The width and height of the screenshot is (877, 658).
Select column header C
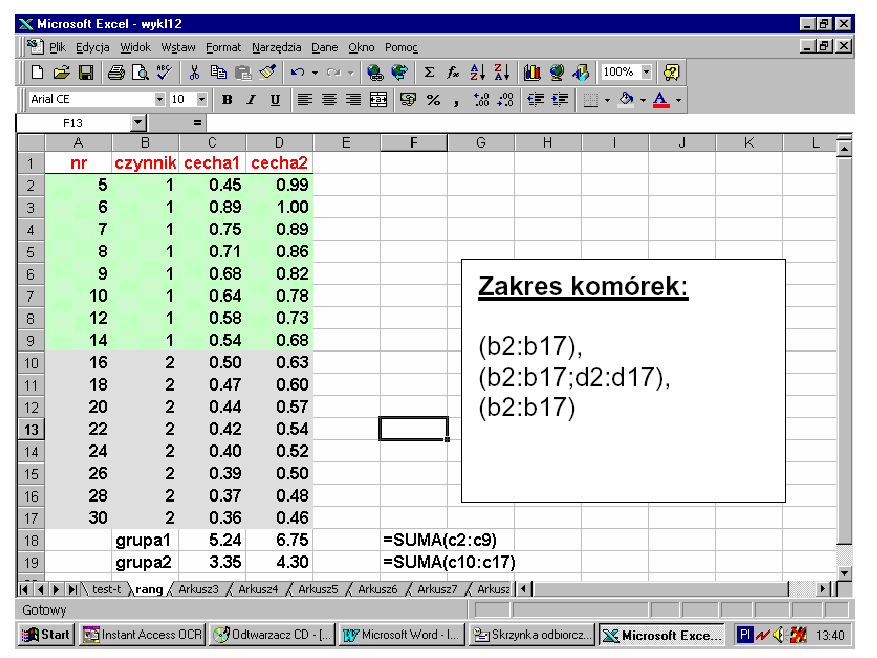(x=212, y=143)
